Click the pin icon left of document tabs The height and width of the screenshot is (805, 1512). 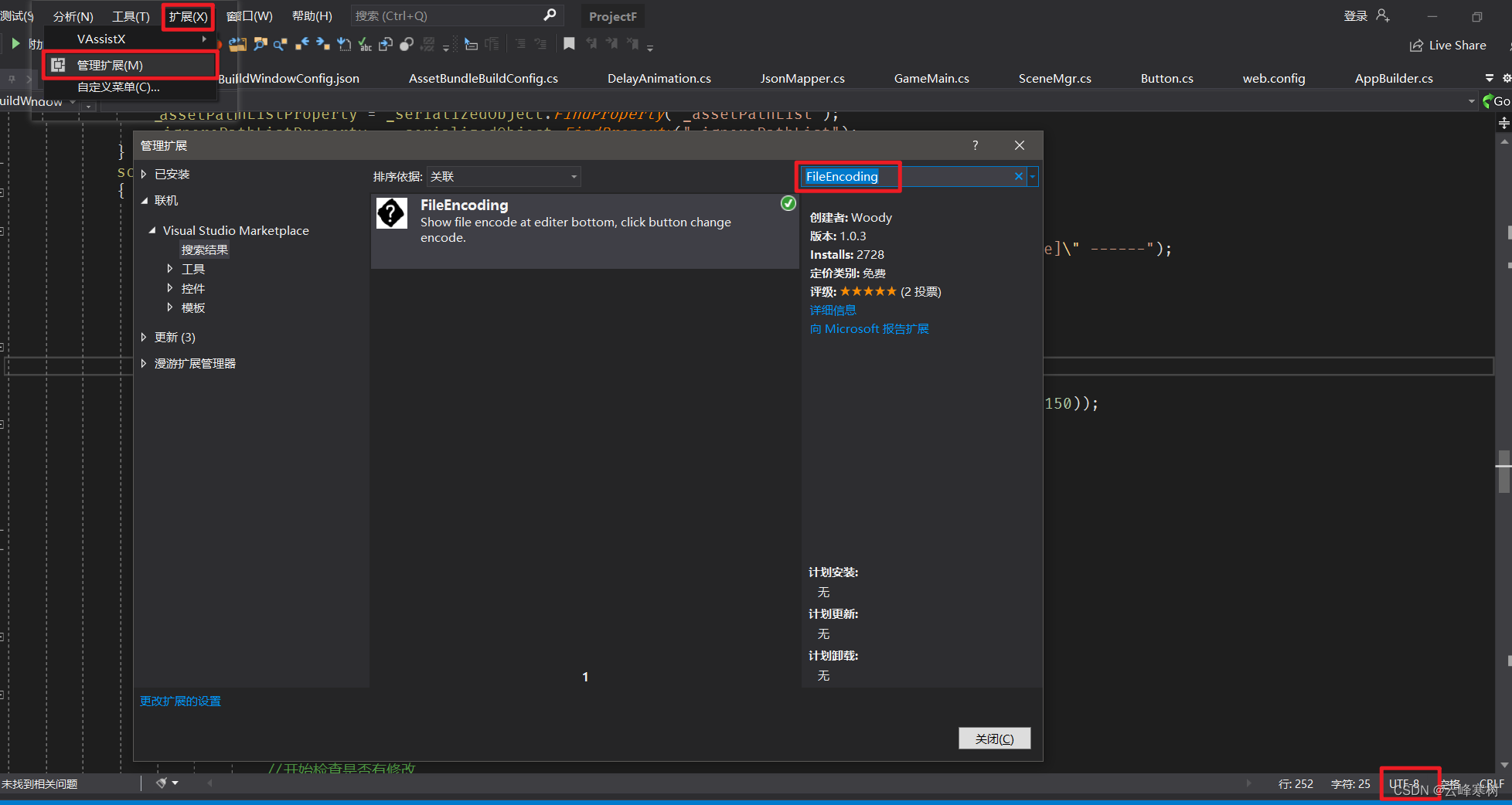tap(12, 79)
